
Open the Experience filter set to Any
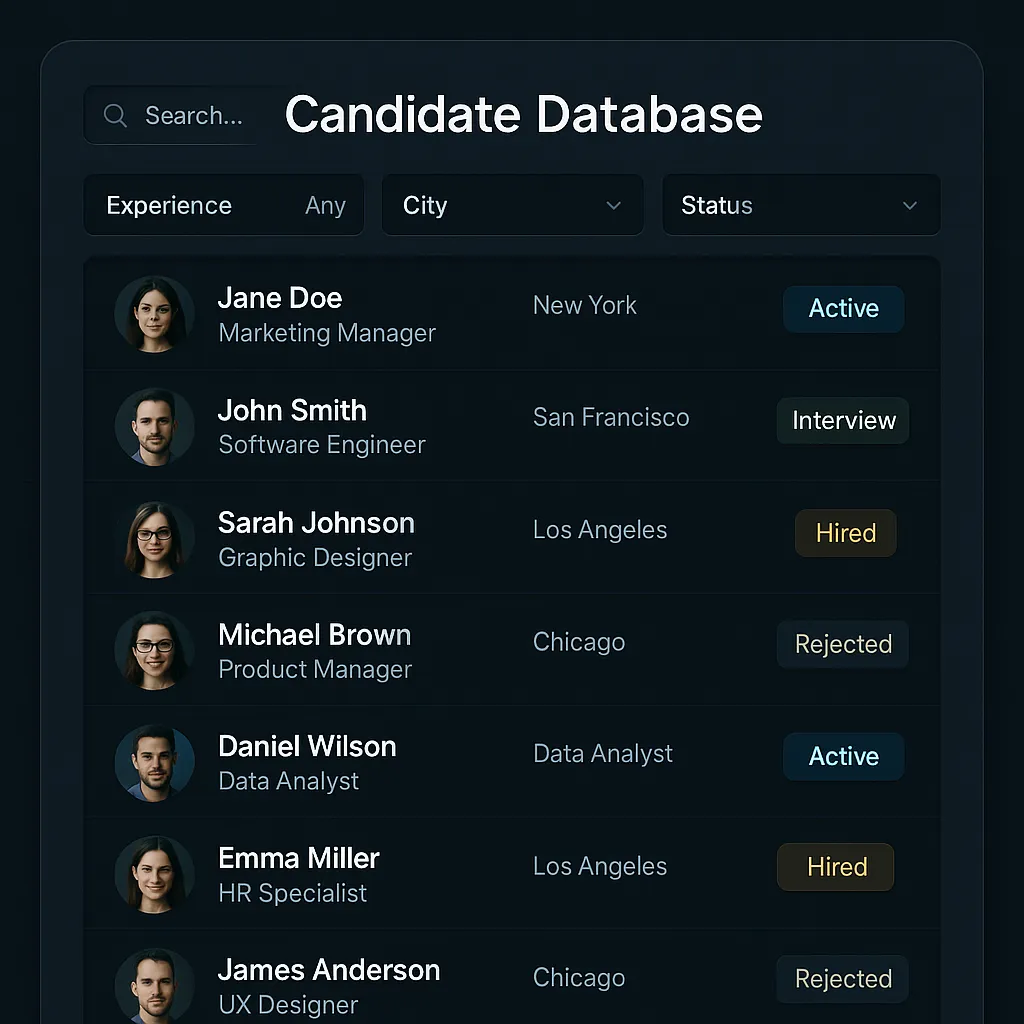(224, 205)
